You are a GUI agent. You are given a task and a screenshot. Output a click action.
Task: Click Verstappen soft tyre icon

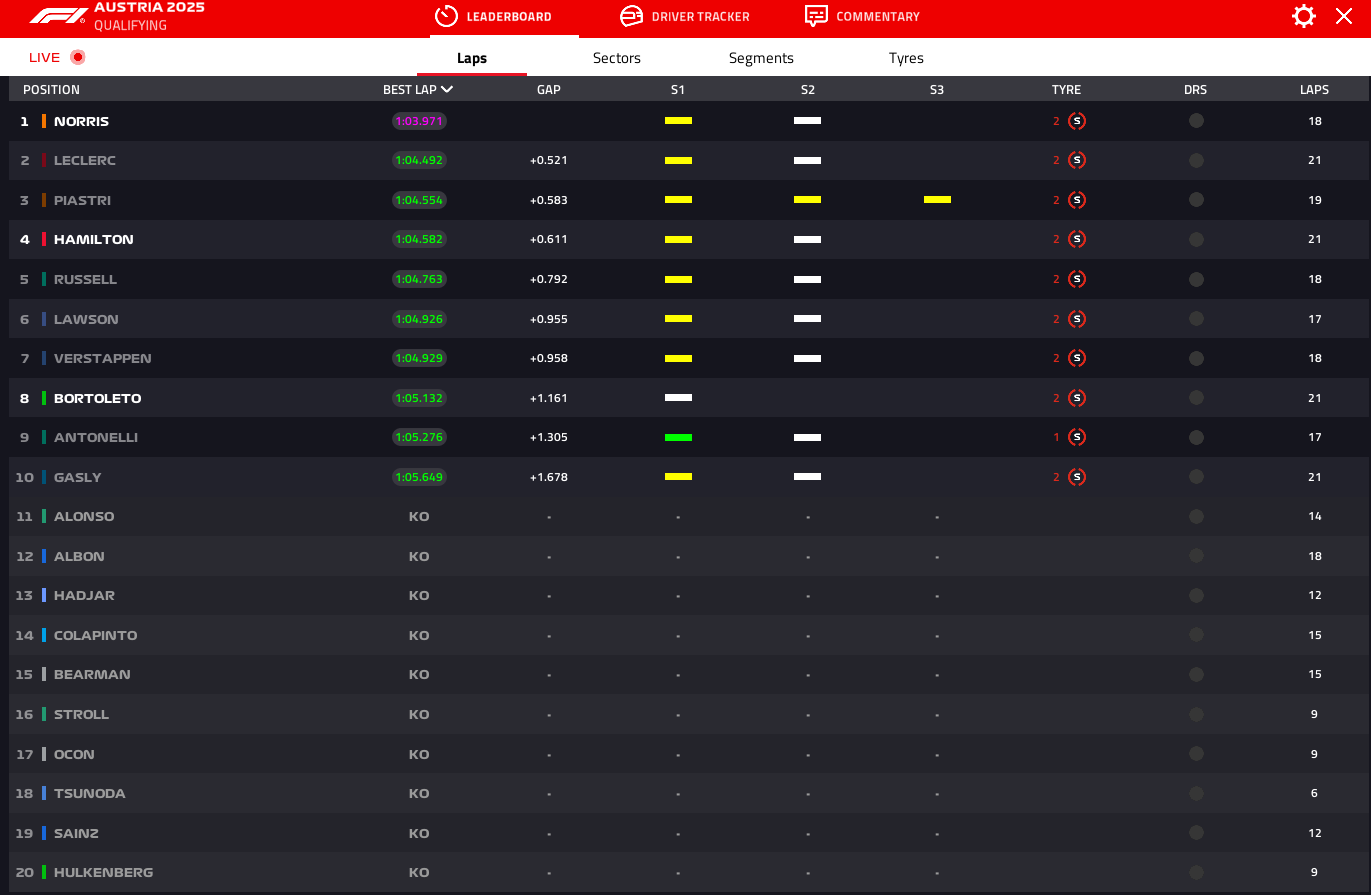click(x=1077, y=358)
